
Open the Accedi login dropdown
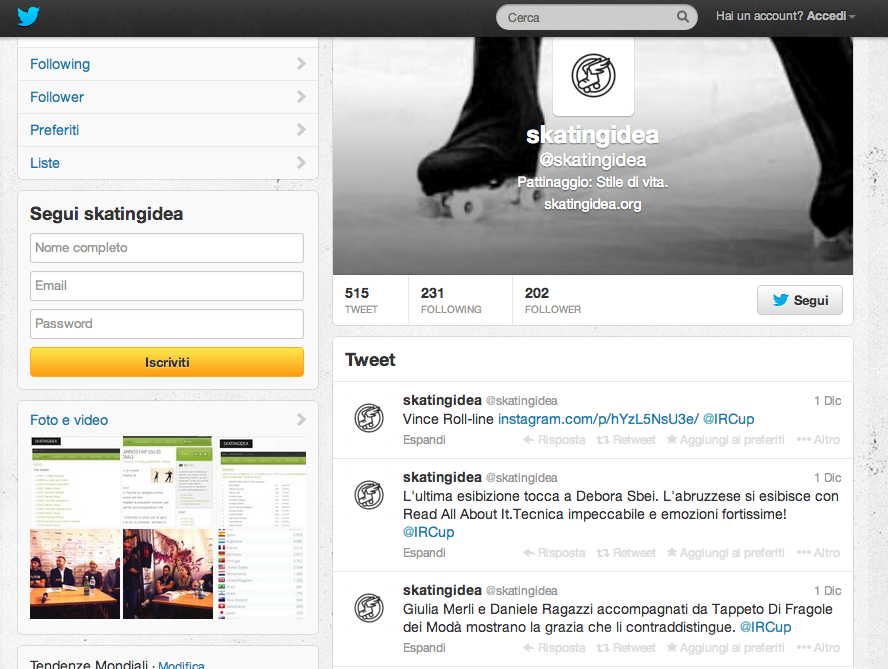(x=830, y=16)
